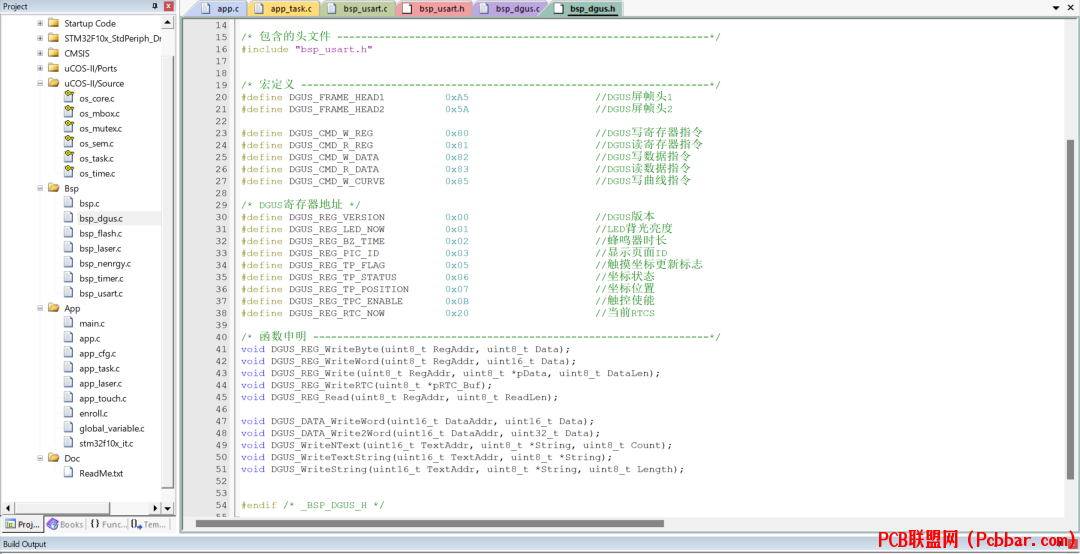Click the Project tree scroll-left arrow

point(8,508)
